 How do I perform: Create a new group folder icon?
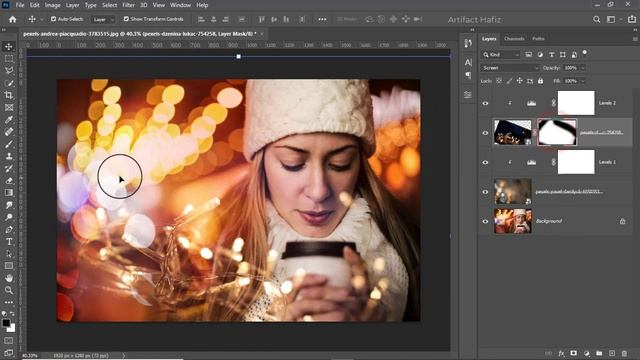599,353
